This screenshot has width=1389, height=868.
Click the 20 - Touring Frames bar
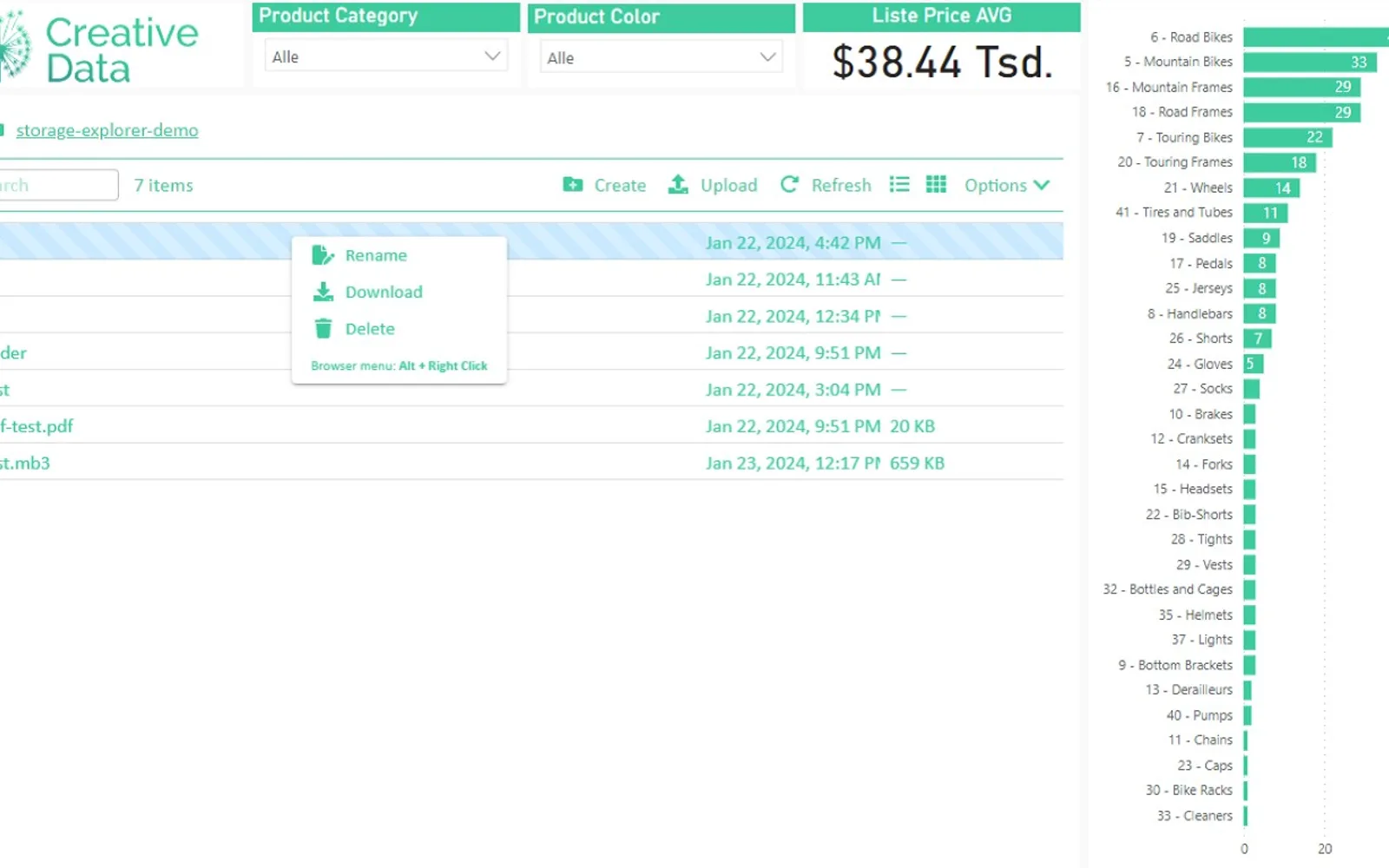click(x=1280, y=162)
